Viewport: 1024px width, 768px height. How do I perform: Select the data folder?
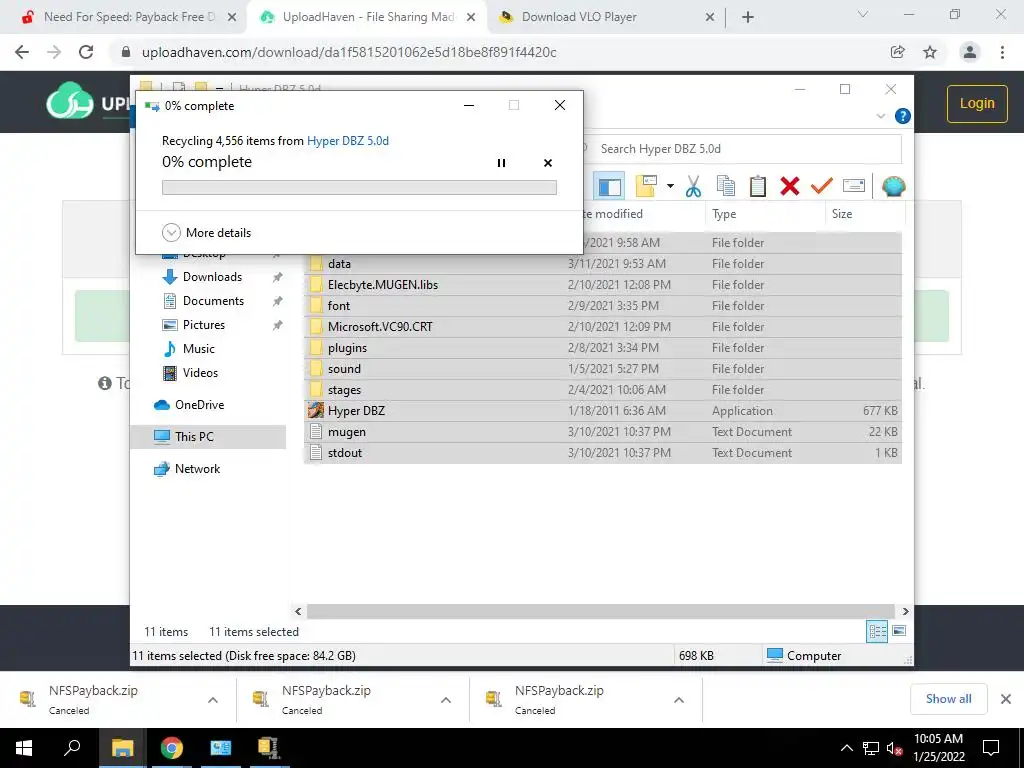[603, 264]
